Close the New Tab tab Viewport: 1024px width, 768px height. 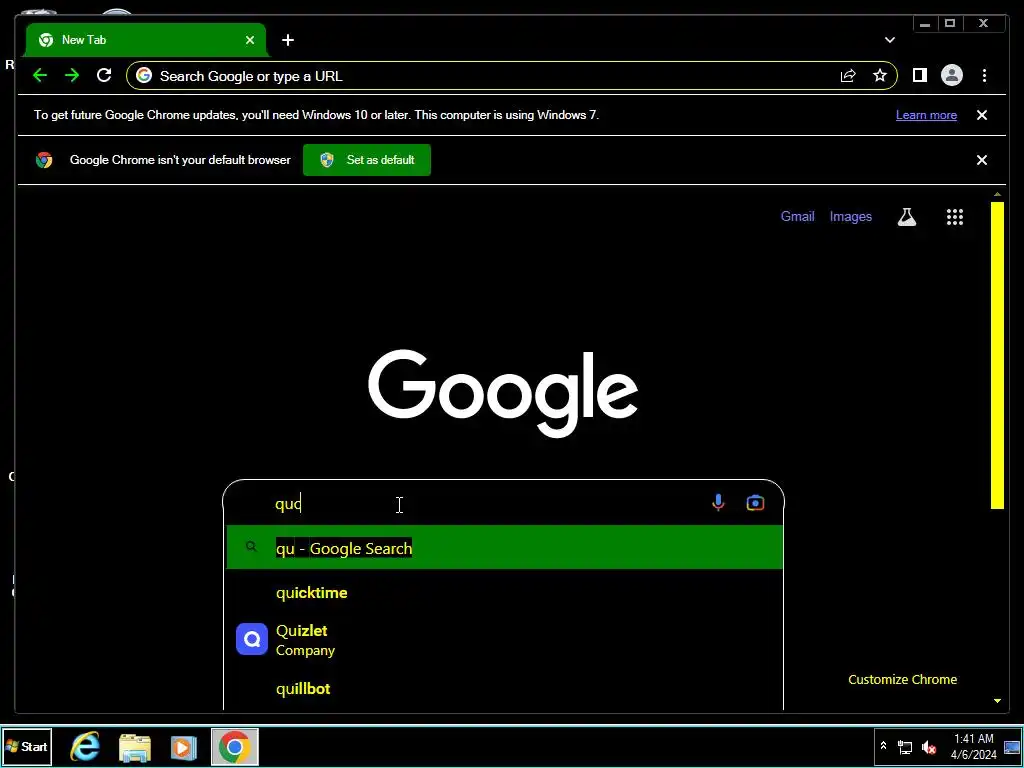[x=249, y=40]
